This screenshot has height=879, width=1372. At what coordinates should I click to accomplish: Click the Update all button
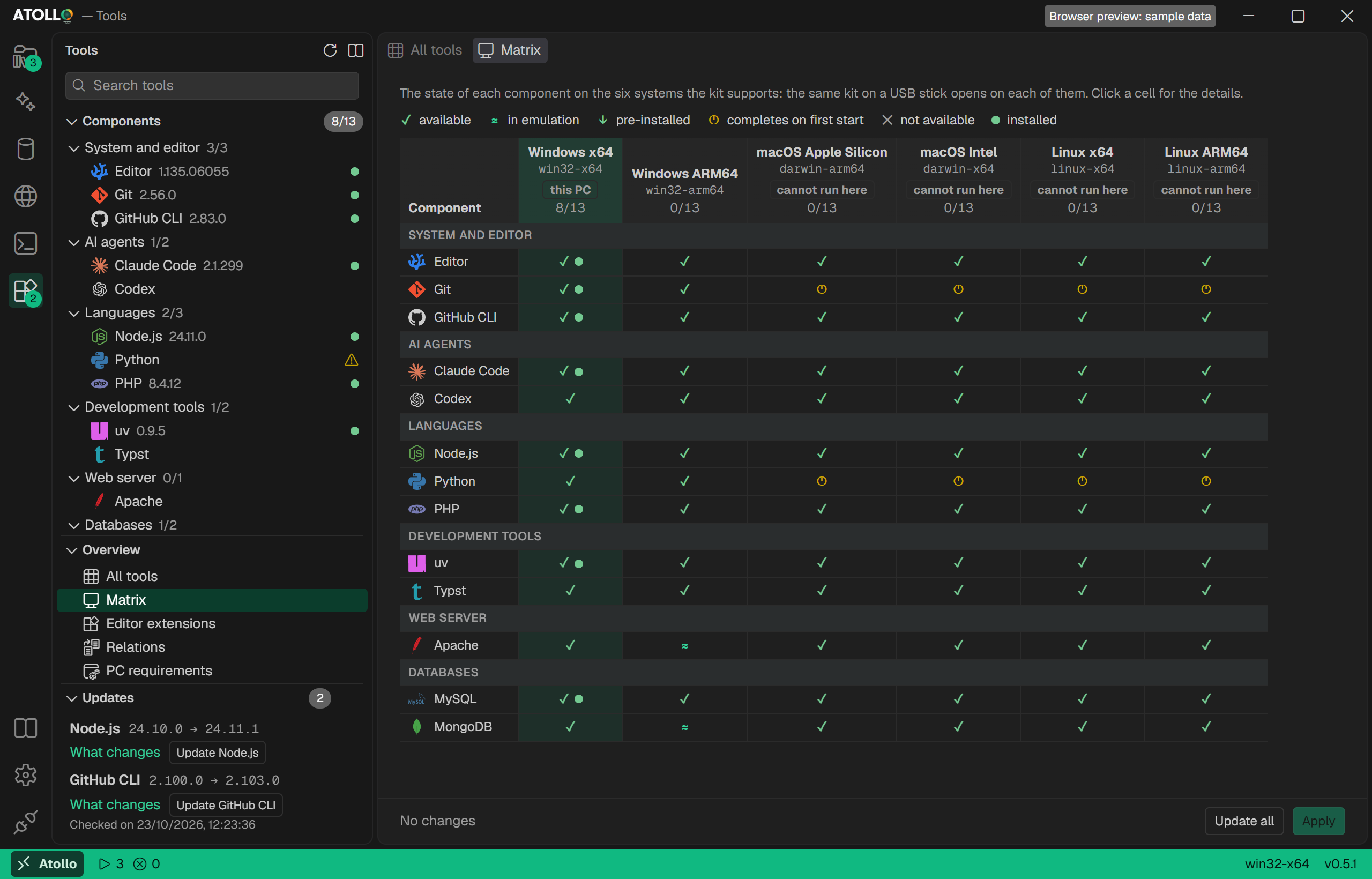[x=1244, y=821]
